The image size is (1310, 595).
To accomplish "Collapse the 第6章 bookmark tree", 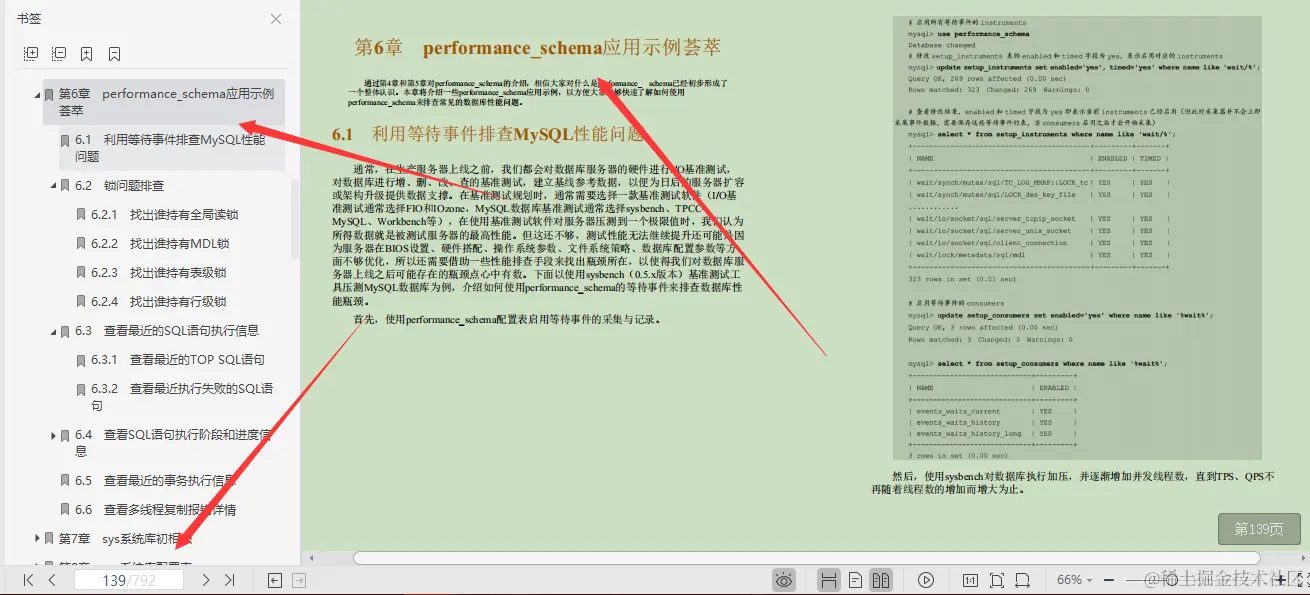I will [x=37, y=94].
